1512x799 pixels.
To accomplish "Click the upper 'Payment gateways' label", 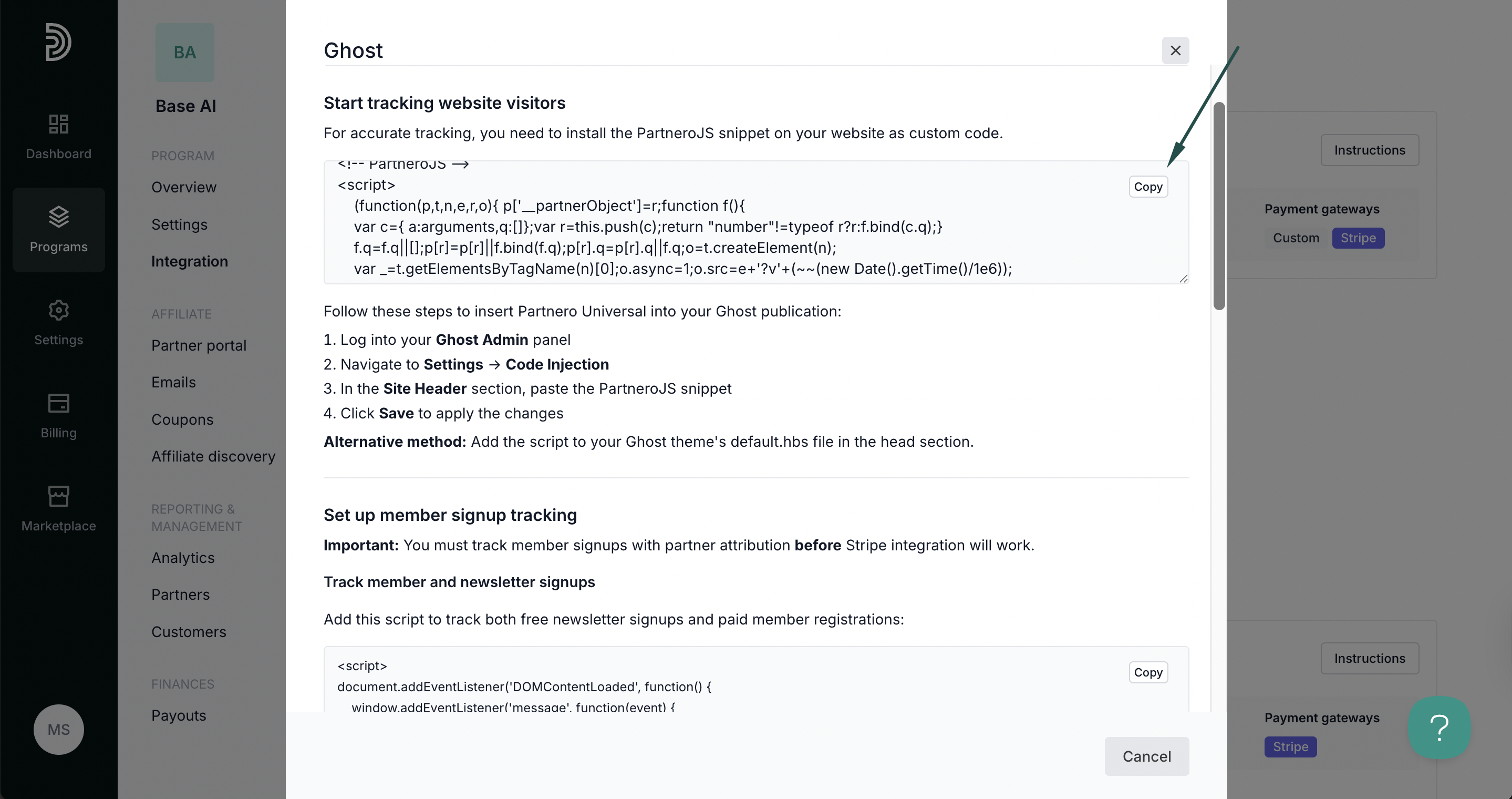I will point(1322,209).
